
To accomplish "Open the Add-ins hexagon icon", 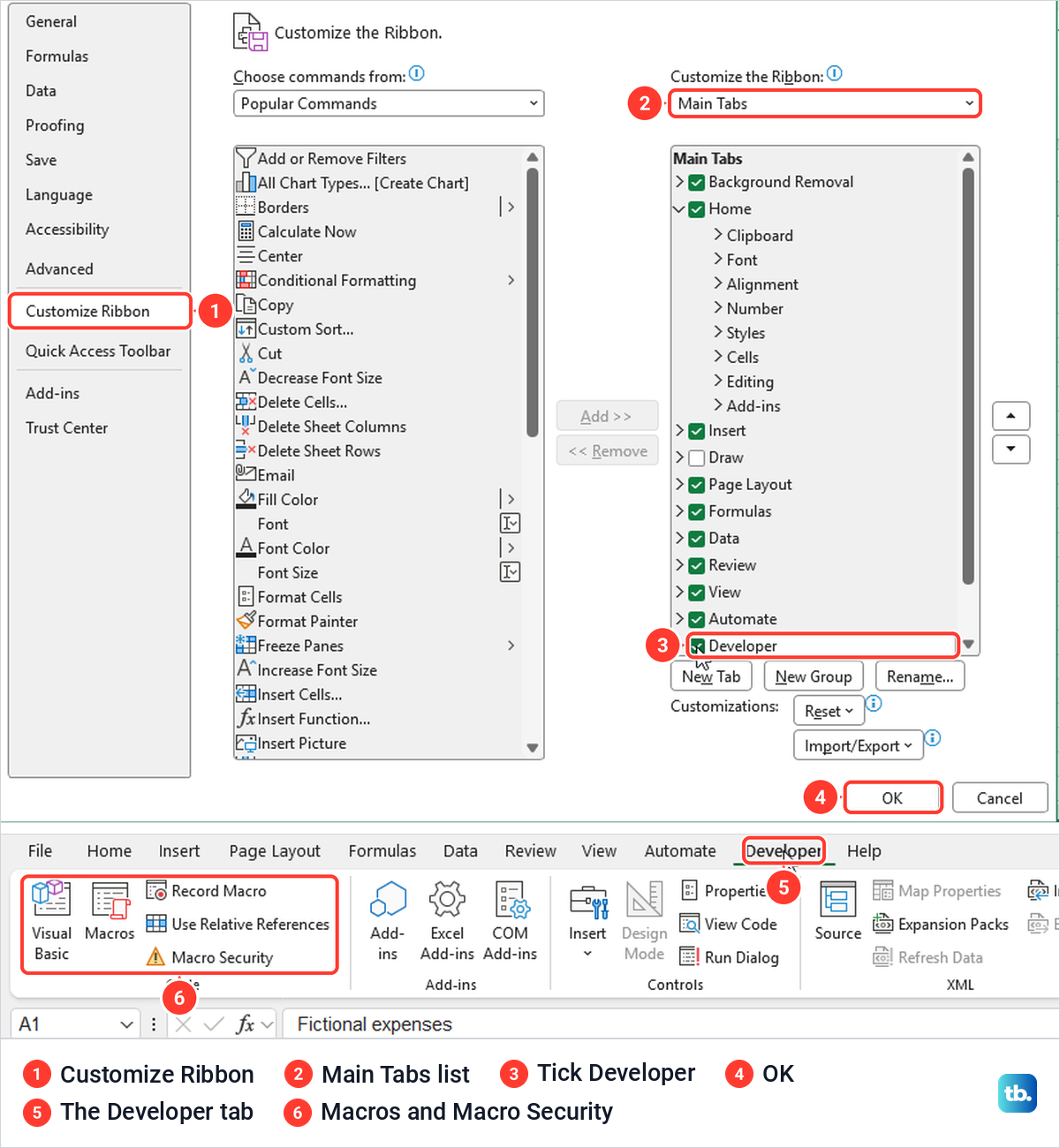I will click(388, 900).
